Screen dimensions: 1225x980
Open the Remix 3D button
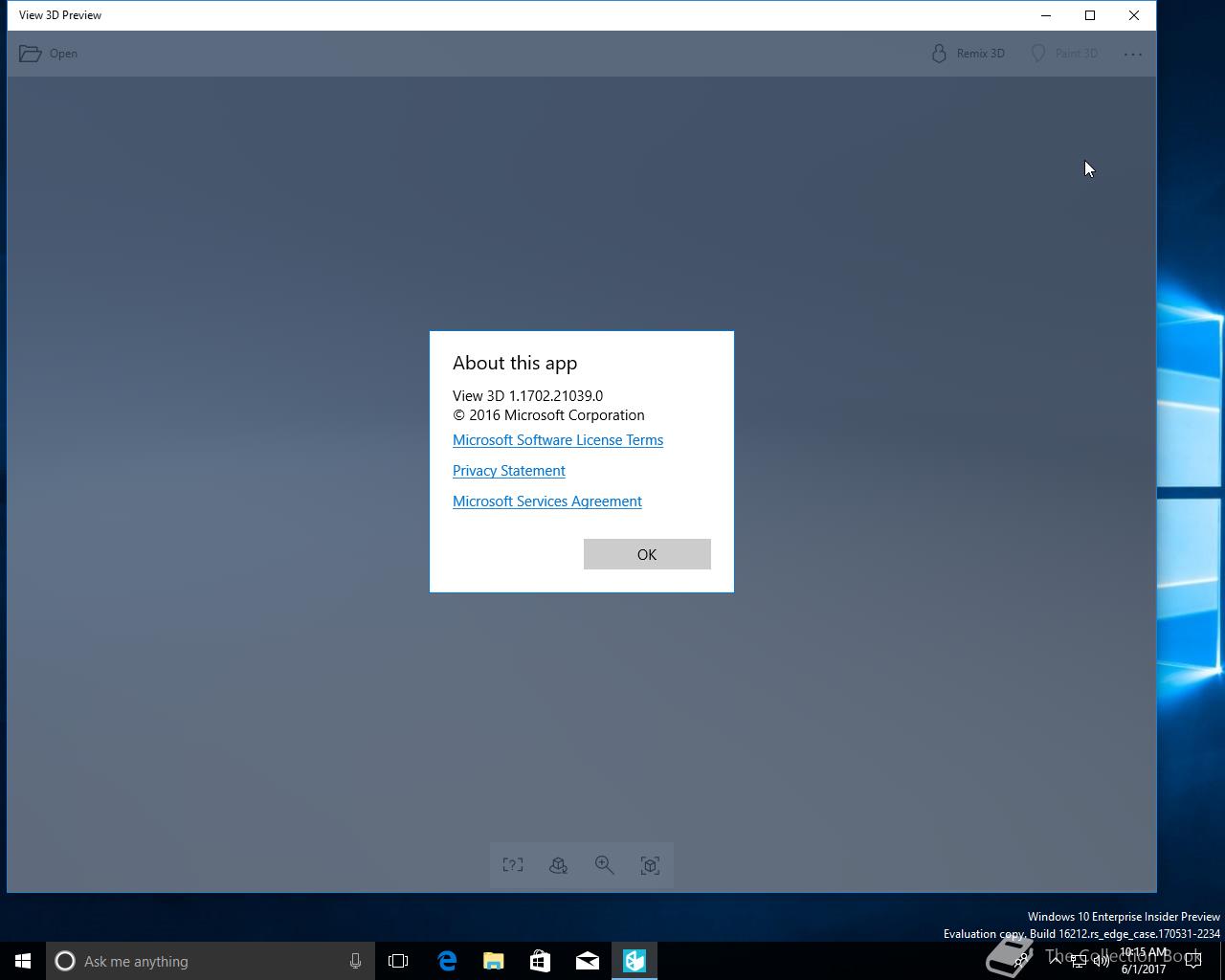click(x=969, y=54)
